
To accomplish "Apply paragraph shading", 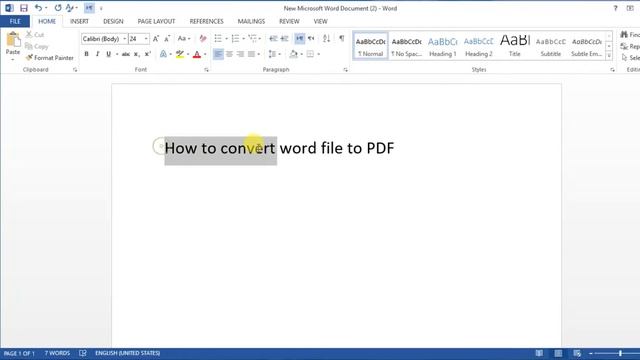I will coord(293,54).
